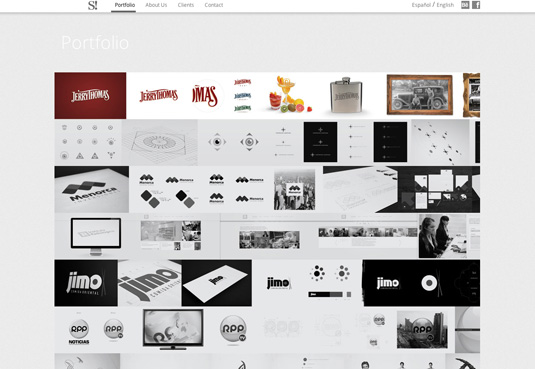View the two women working photo
The image size is (535, 369).
point(443,236)
